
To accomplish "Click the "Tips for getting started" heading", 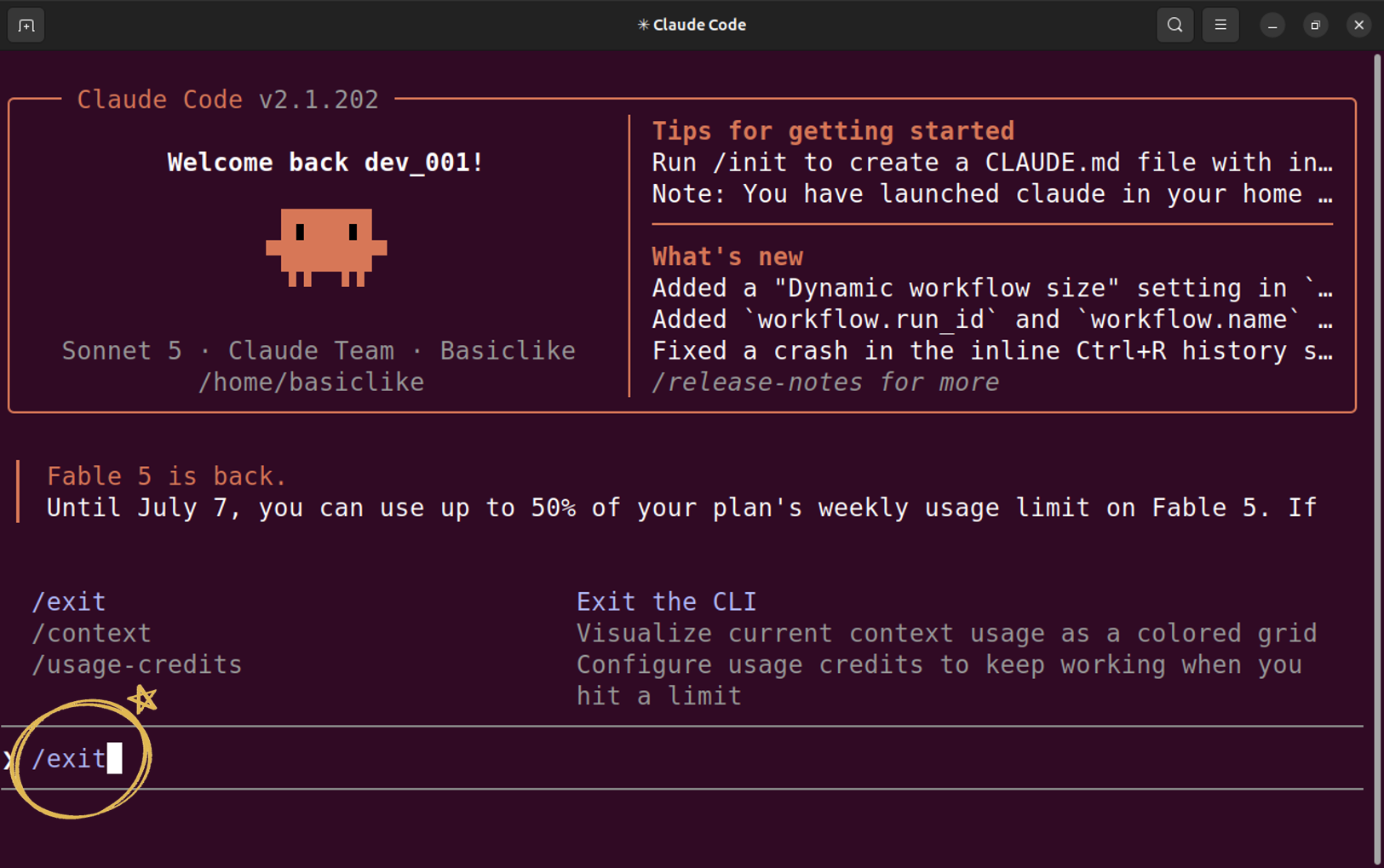I will tap(833, 130).
